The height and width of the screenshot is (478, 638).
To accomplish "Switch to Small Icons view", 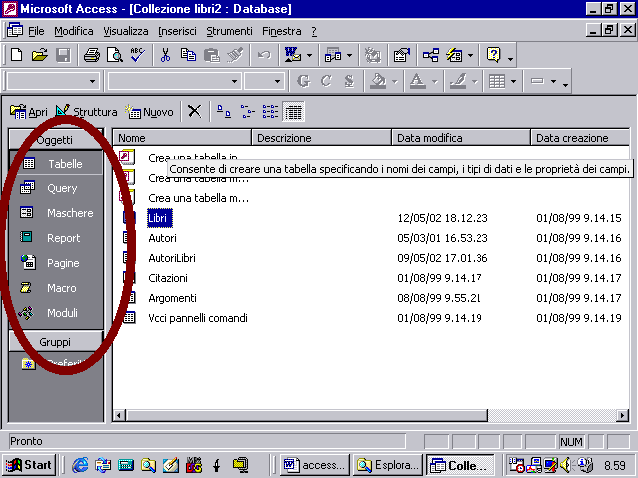I will 247,111.
